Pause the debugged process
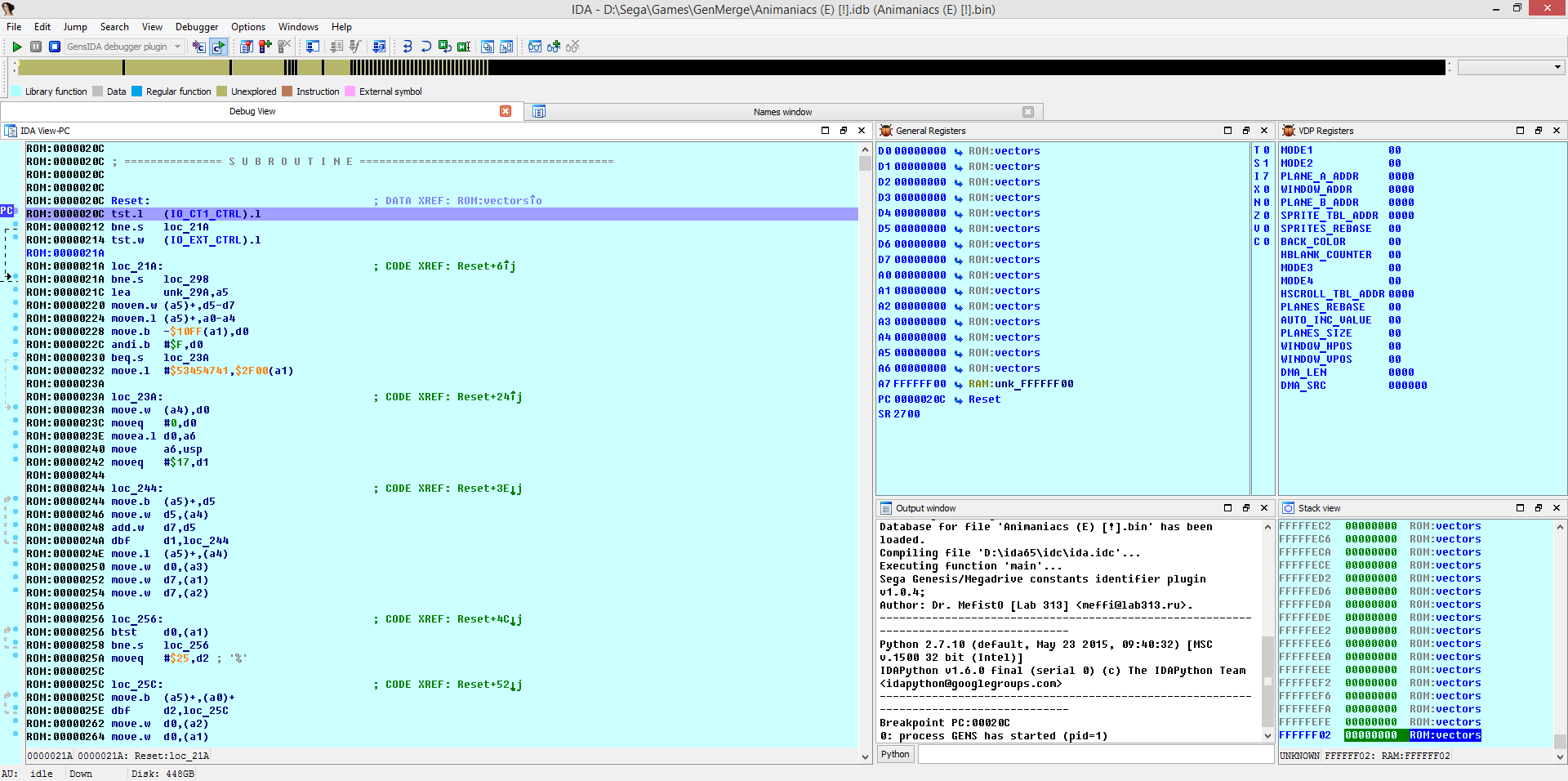The height and width of the screenshot is (781, 1568). tap(36, 47)
